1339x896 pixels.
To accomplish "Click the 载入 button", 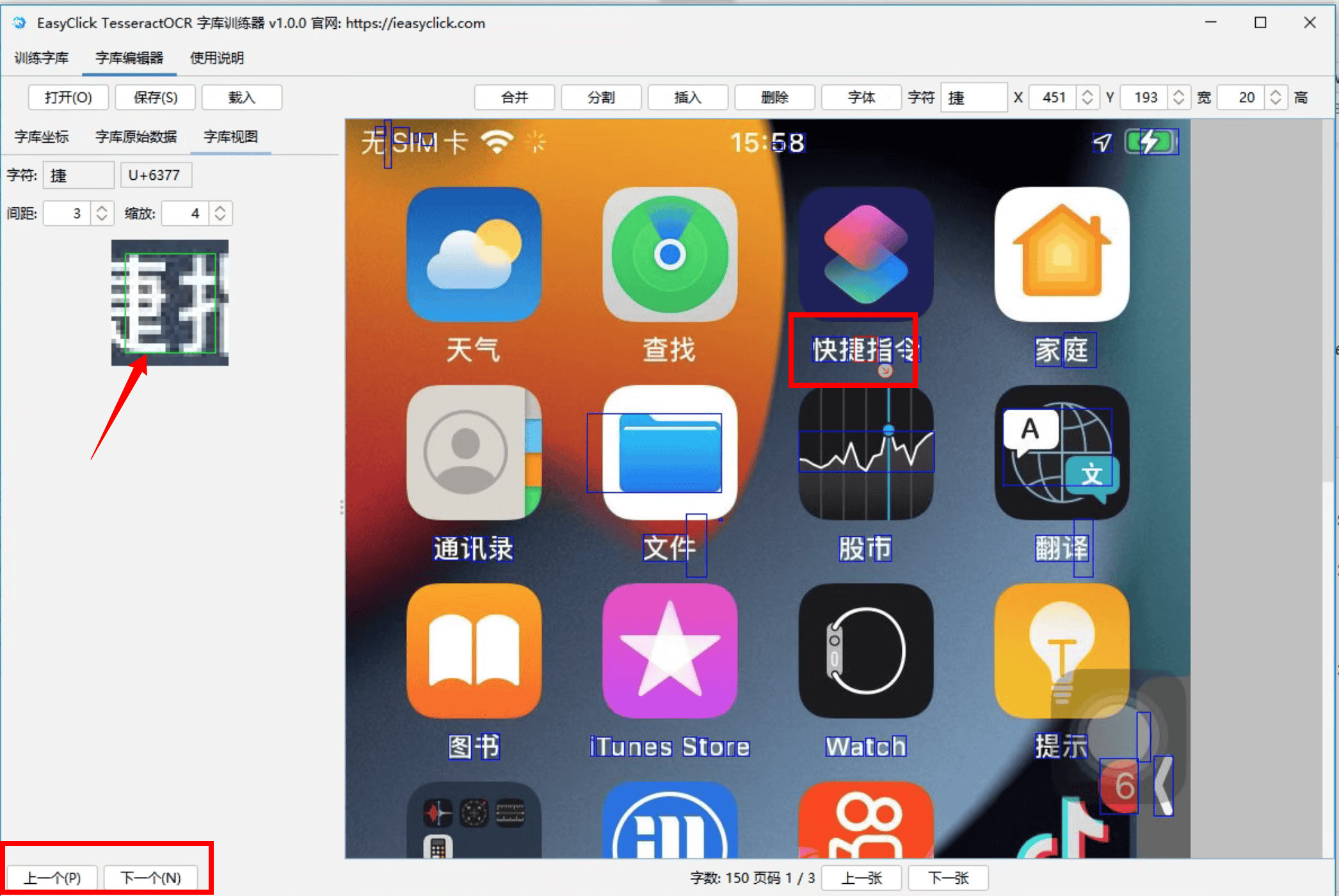I will [x=242, y=97].
